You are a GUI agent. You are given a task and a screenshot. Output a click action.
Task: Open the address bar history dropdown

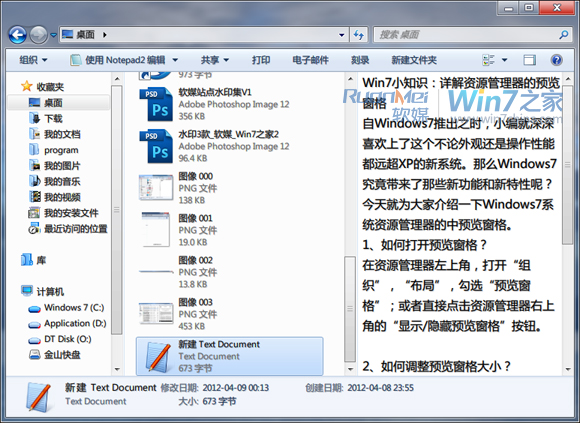coord(341,35)
